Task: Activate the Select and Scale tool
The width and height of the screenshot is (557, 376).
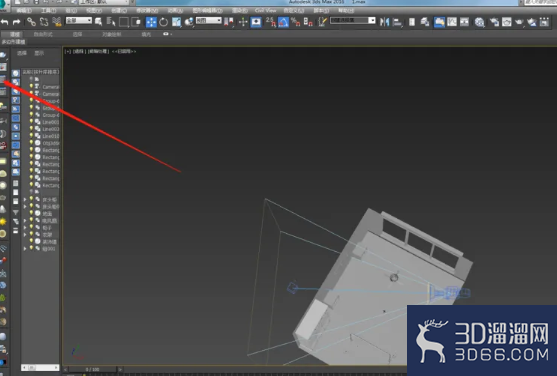Action: [177, 22]
